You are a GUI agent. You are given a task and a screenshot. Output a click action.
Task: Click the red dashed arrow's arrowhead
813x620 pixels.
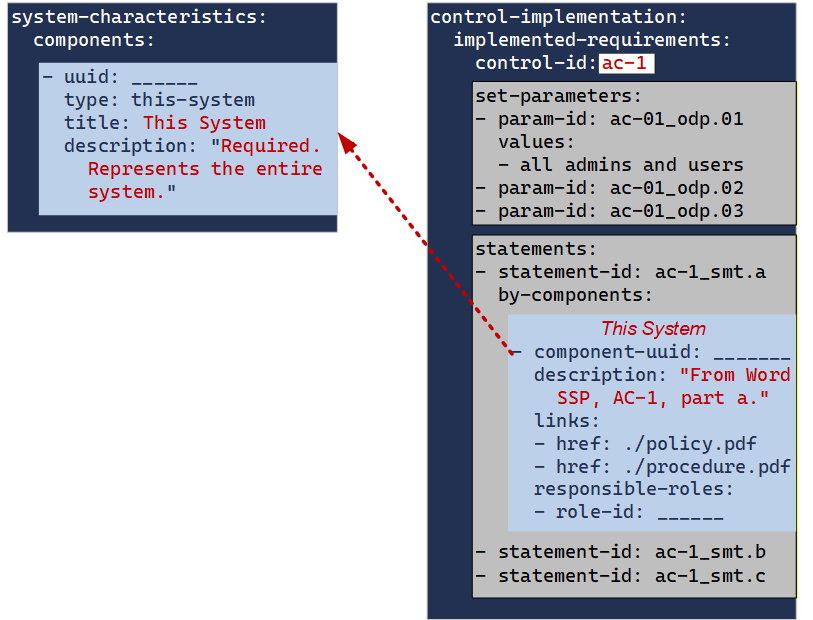(x=346, y=142)
